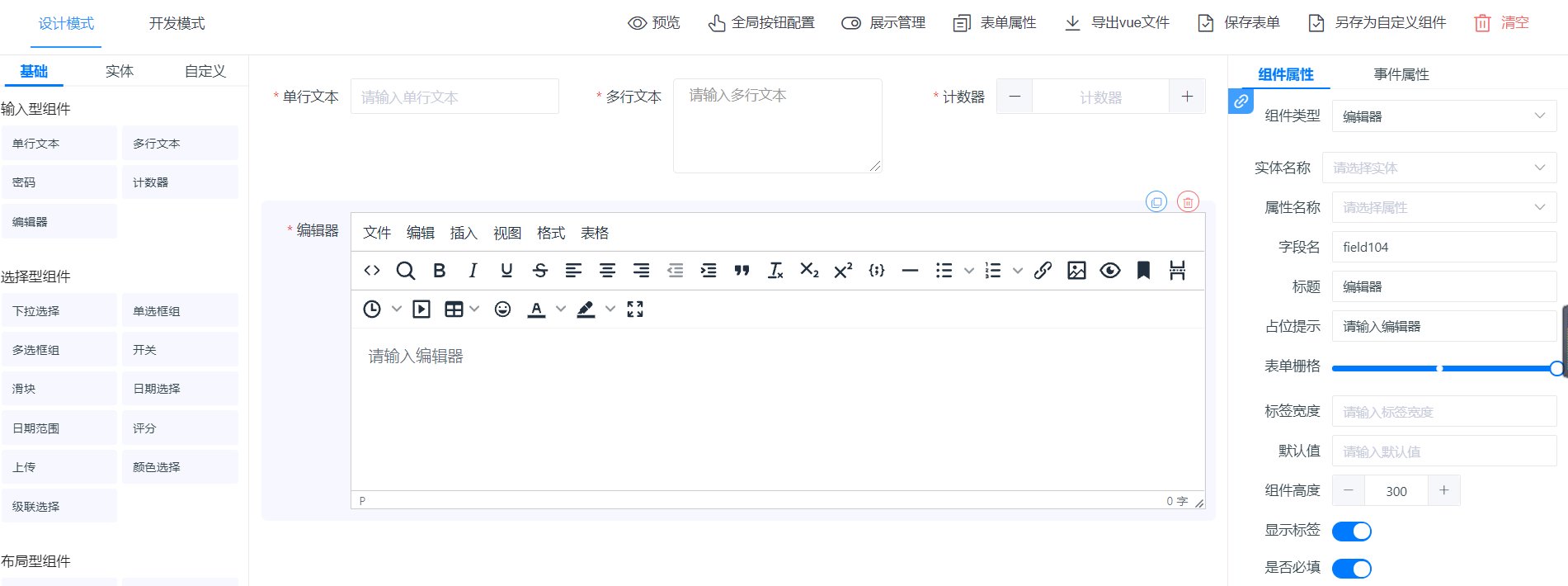Open the editor 格式 menu

pos(551,233)
